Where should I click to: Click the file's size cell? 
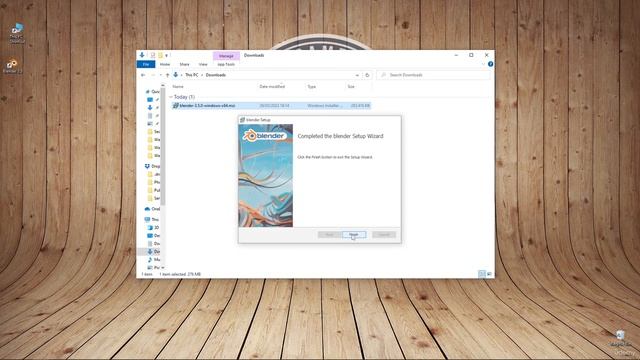pos(360,106)
